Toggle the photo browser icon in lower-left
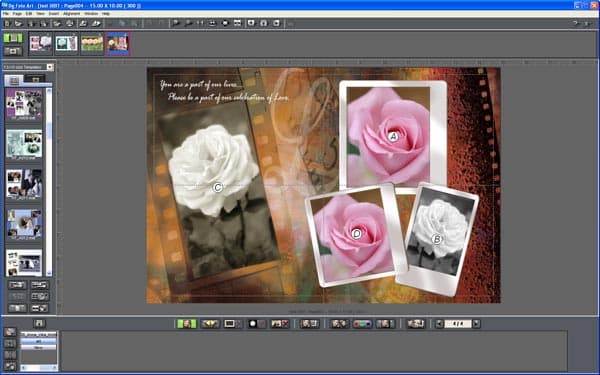Screen dimensions: 600x375 coord(10,331)
